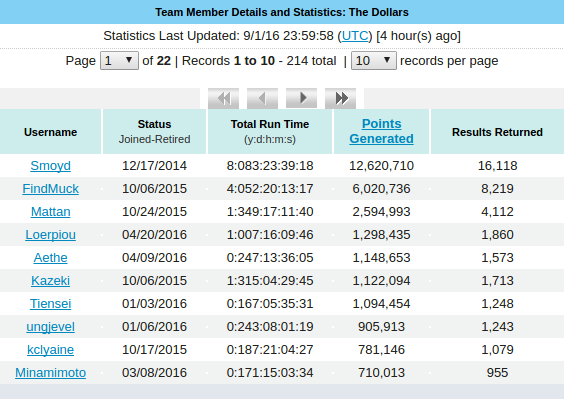
Task: Select the kclyaine username link
Action: click(x=50, y=350)
